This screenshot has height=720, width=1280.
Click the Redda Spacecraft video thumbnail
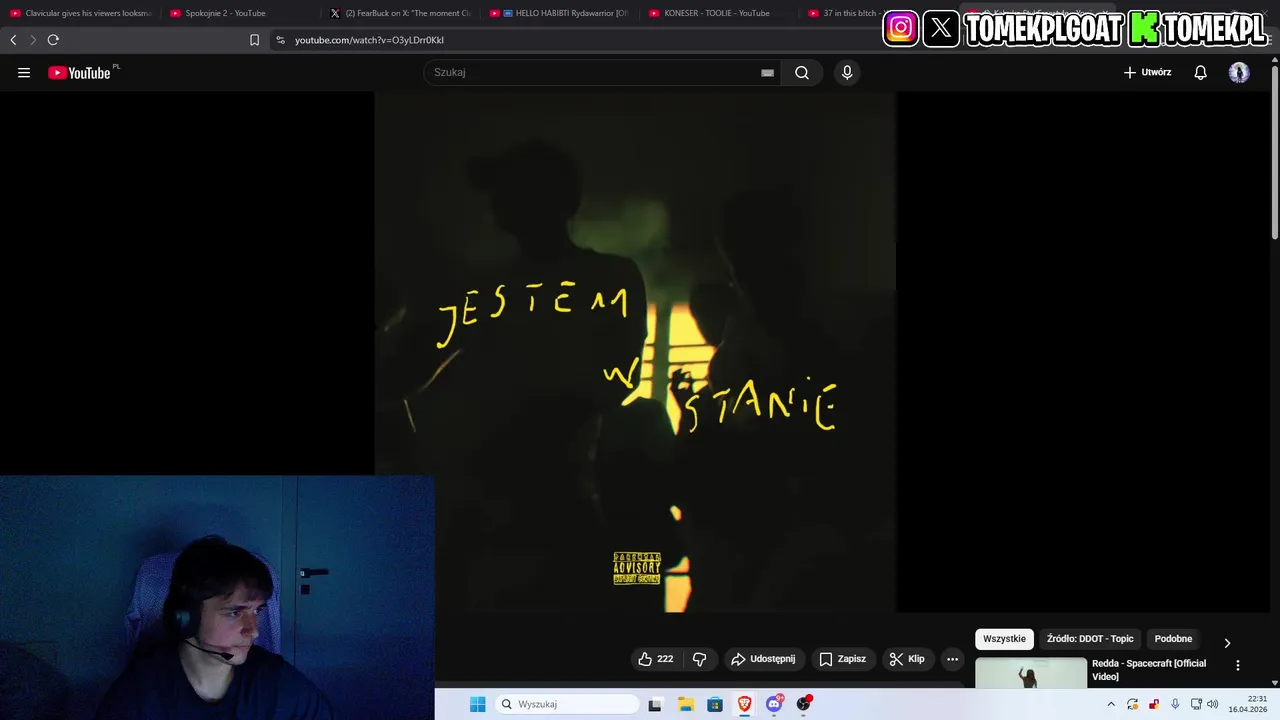[x=1031, y=672]
